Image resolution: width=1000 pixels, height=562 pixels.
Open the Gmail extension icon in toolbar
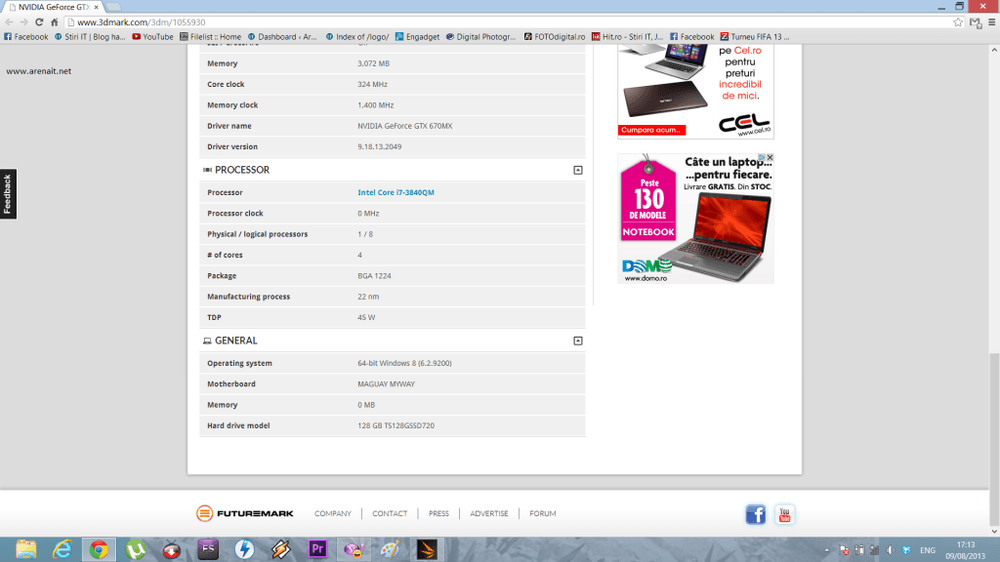[975, 22]
